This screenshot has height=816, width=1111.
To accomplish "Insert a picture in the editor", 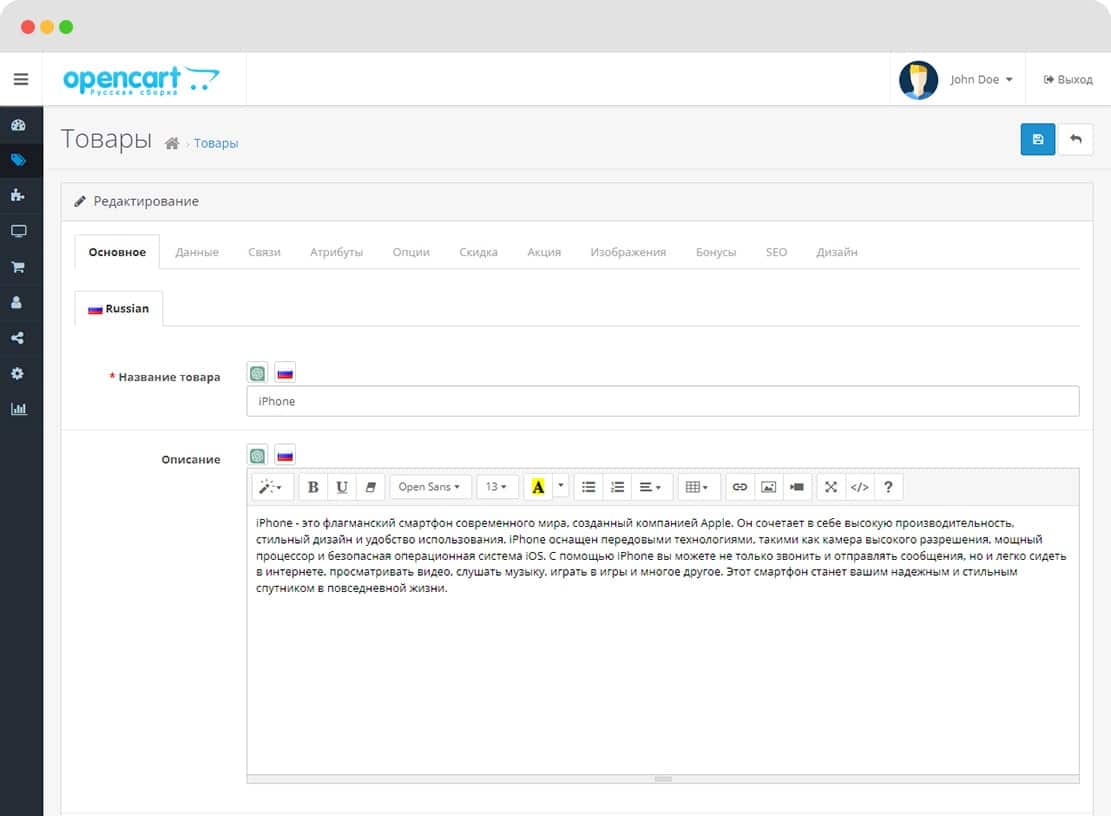I will pos(768,487).
